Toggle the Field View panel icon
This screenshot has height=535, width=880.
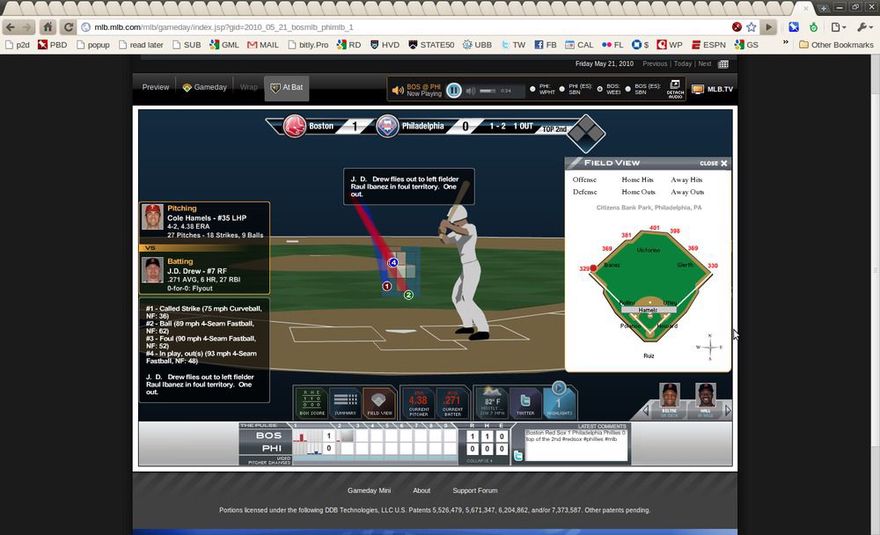click(x=379, y=403)
